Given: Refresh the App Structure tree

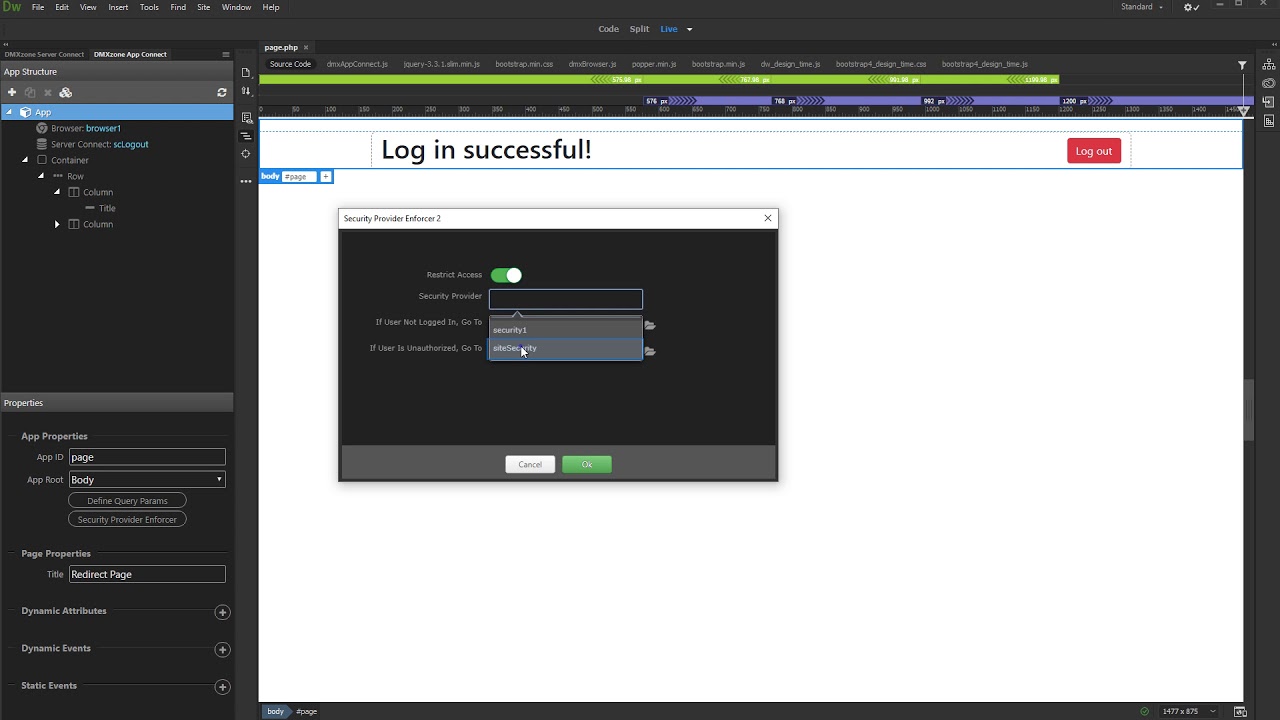Looking at the screenshot, I should pos(222,92).
